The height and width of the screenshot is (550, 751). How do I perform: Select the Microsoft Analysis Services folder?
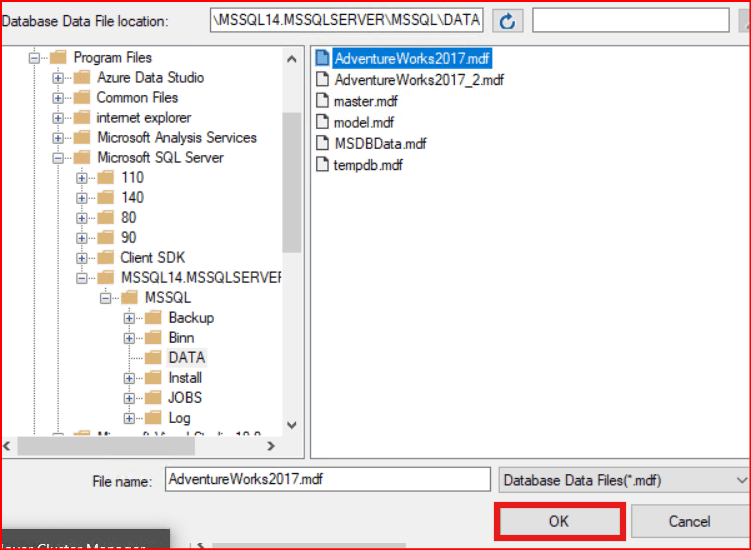click(176, 137)
